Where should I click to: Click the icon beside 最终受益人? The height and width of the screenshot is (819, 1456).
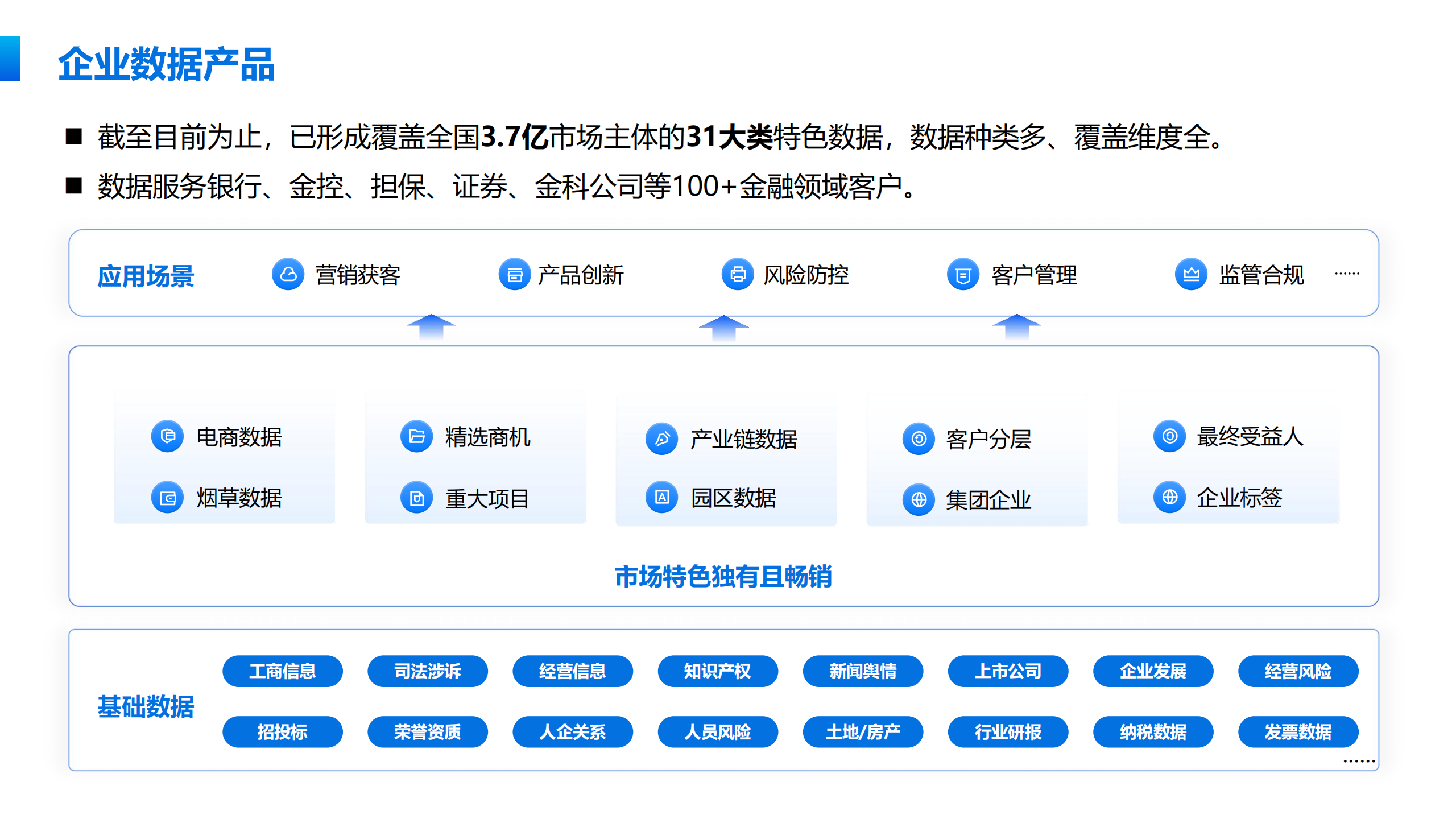(1169, 436)
